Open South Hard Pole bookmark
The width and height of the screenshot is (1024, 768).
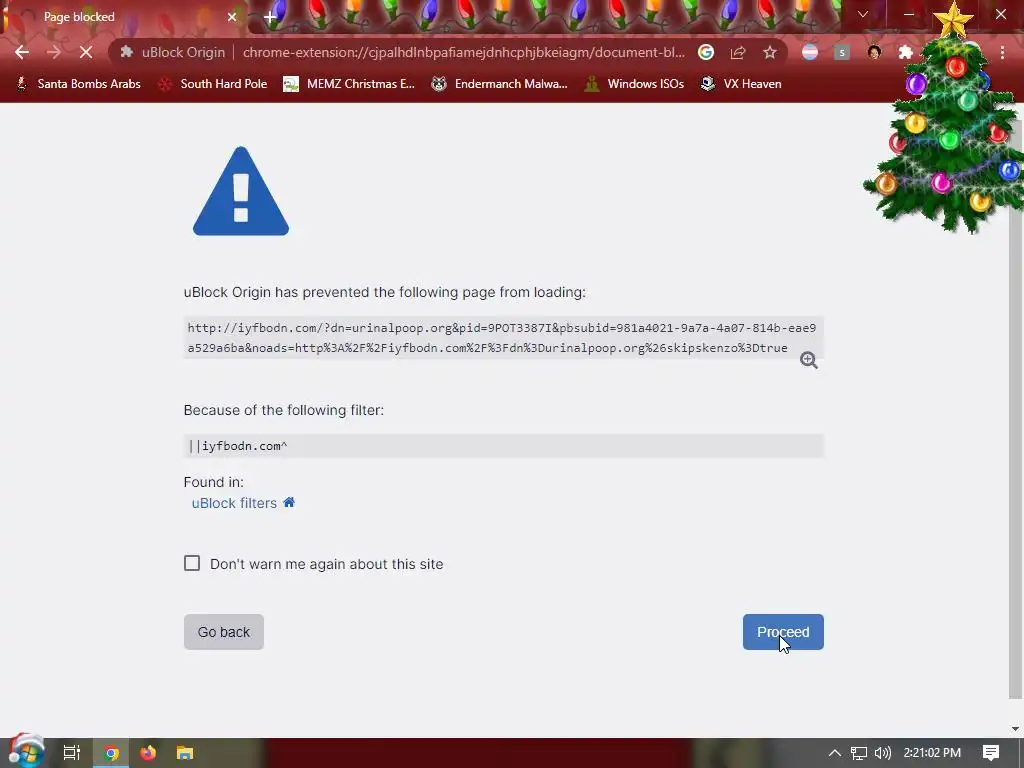(x=213, y=84)
